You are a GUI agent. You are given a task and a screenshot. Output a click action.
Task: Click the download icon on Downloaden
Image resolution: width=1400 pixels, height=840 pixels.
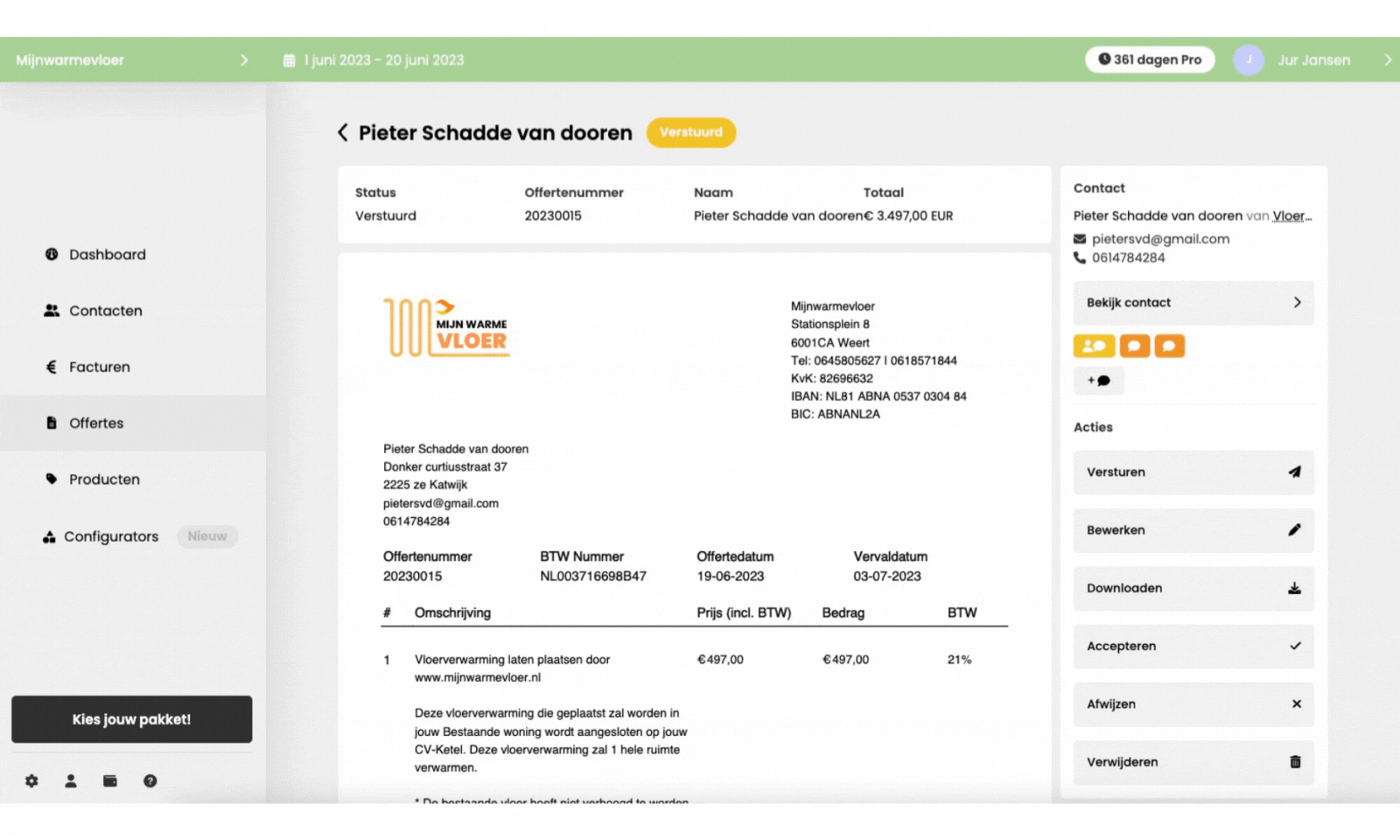[1294, 588]
